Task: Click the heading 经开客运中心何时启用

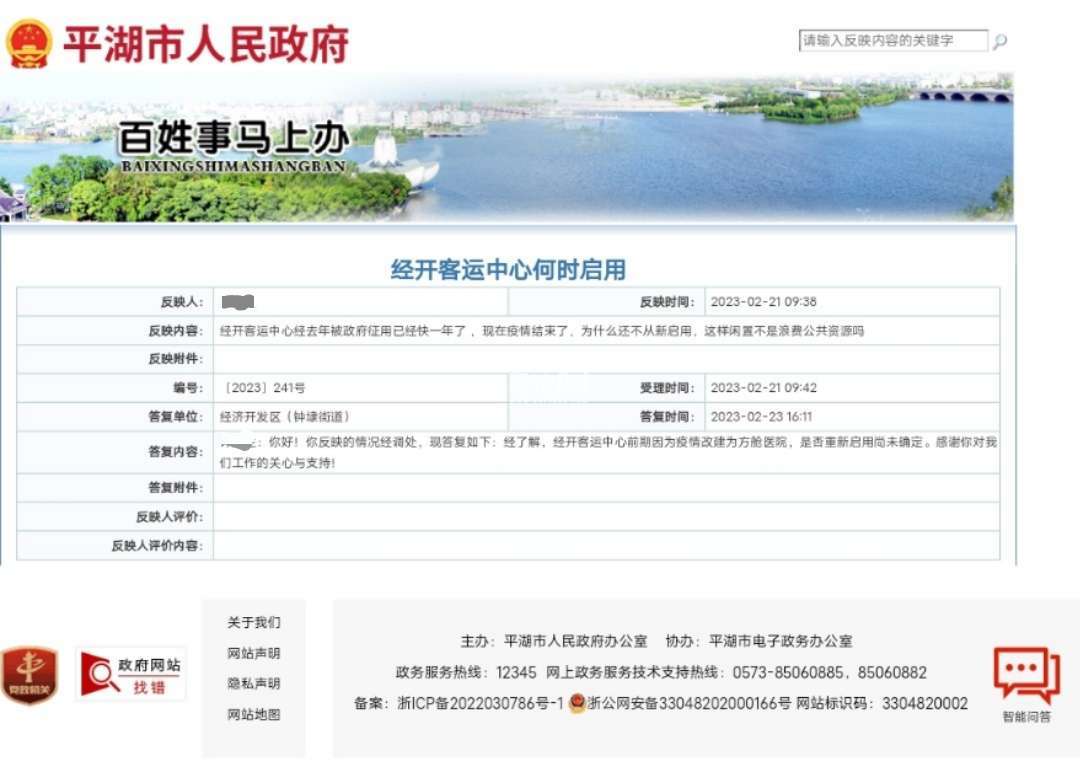Action: coord(508,269)
